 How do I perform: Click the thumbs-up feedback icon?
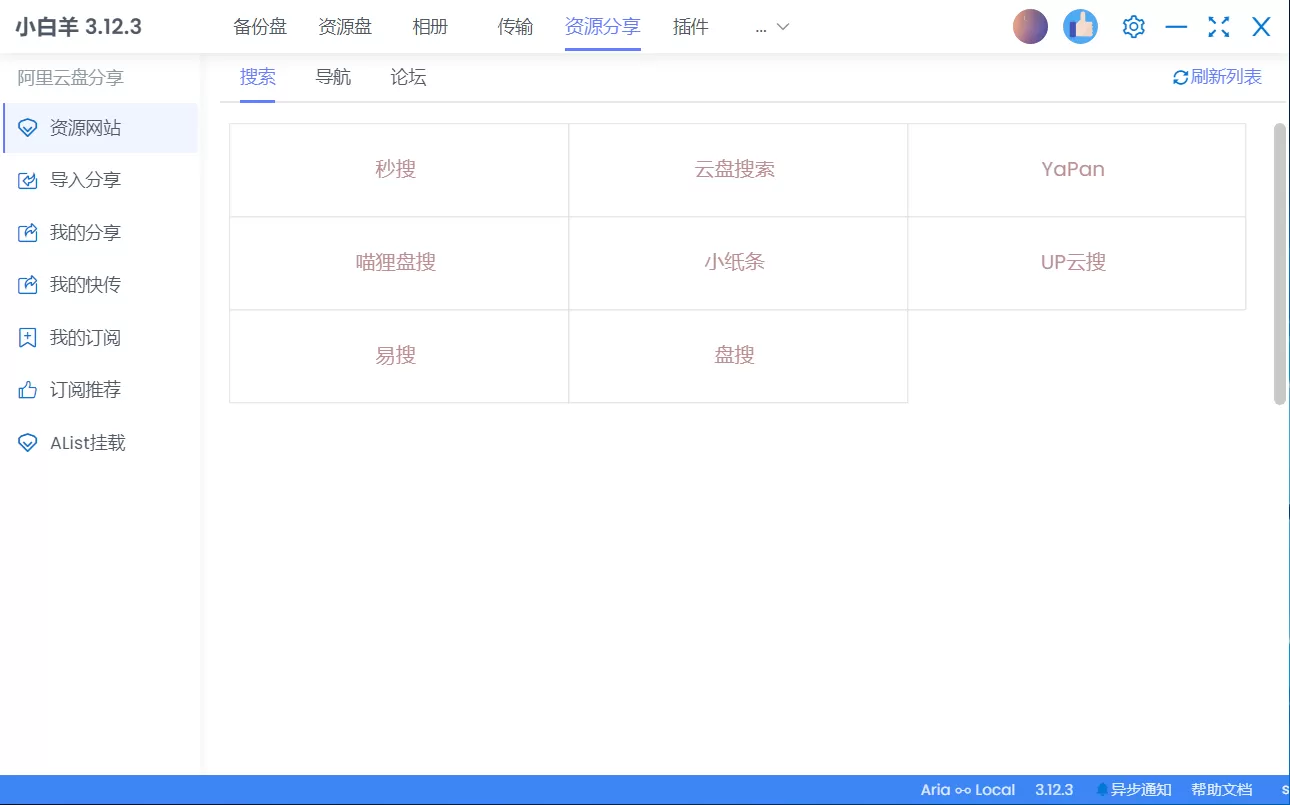1080,26
